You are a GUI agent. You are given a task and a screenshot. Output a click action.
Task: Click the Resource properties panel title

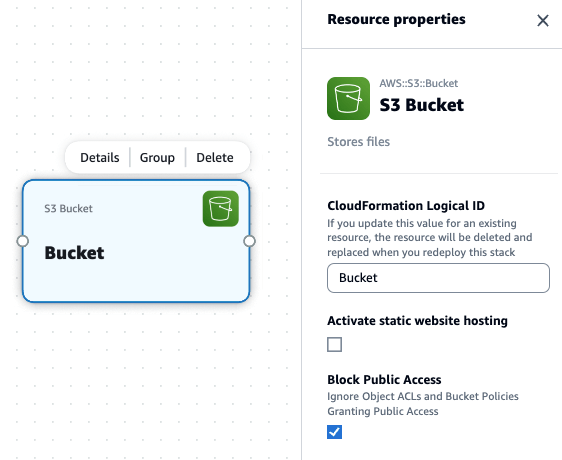point(396,19)
